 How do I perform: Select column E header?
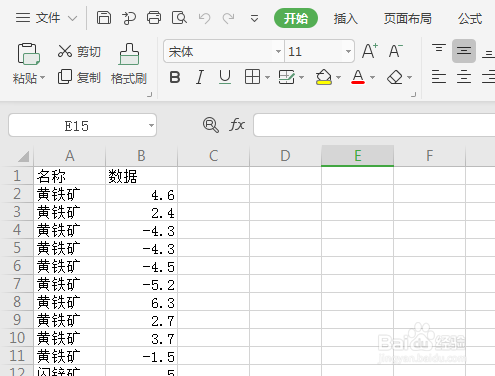pos(358,156)
